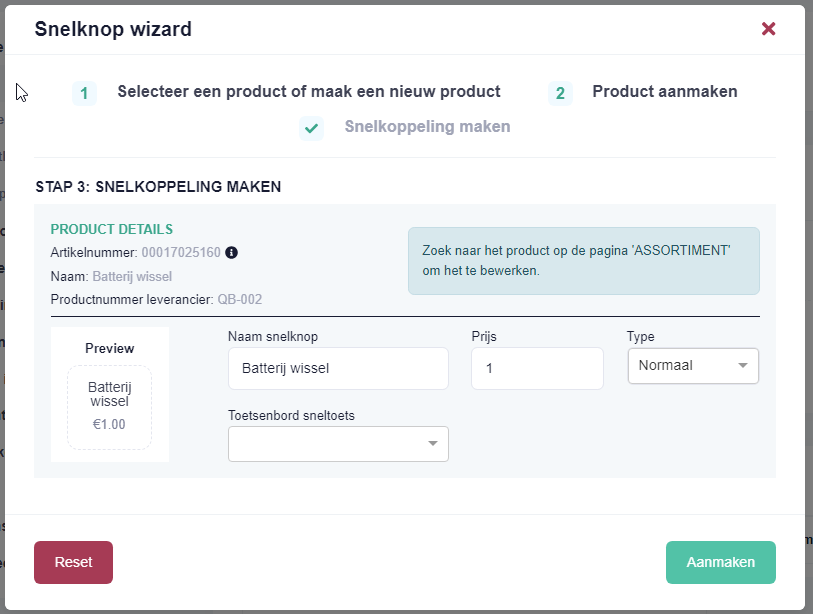Screen dimensions: 813x614
Task: Click the ASSORTIMENT info message box
Action: 584,261
